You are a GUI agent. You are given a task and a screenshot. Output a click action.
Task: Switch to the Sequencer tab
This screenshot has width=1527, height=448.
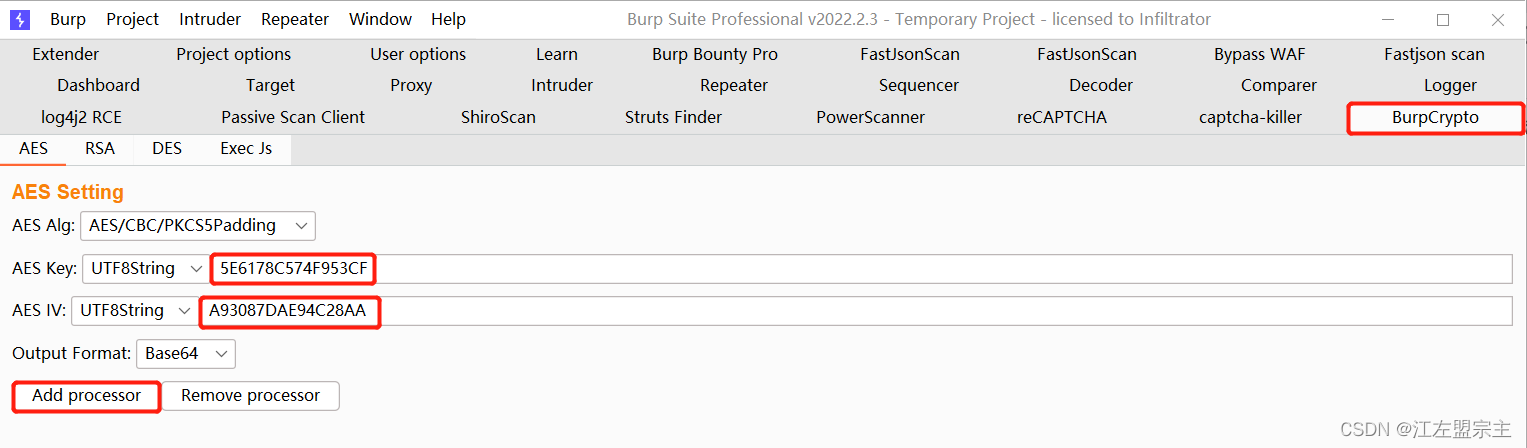click(x=919, y=86)
